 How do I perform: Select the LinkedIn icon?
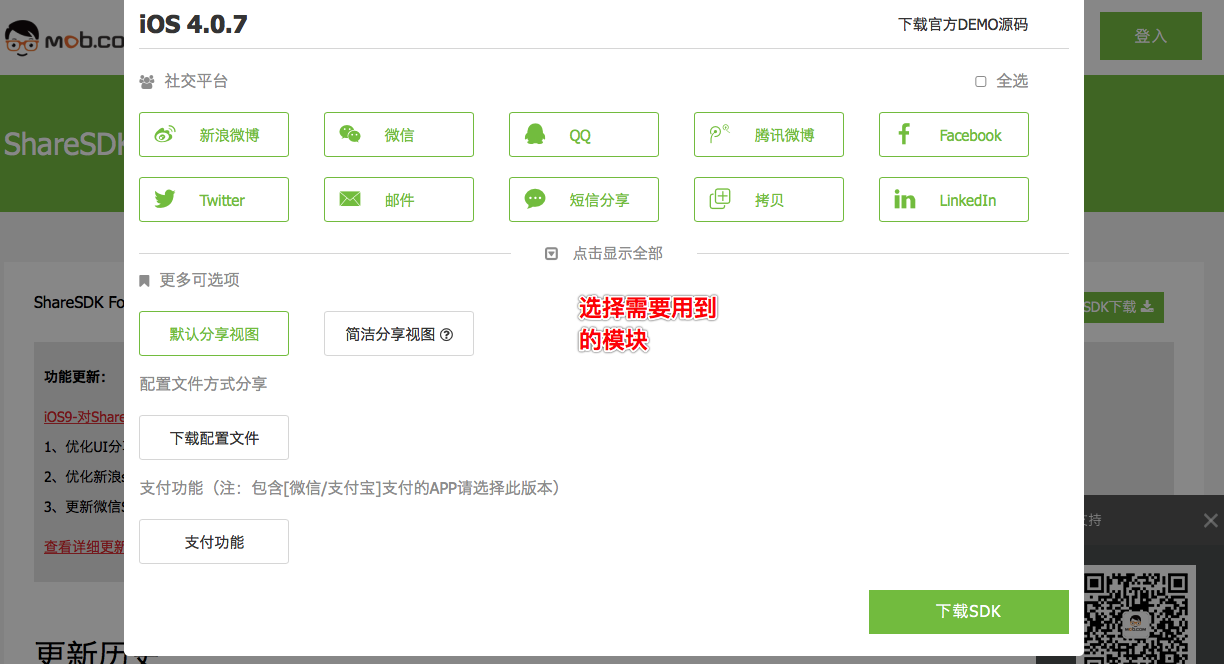tap(904, 200)
